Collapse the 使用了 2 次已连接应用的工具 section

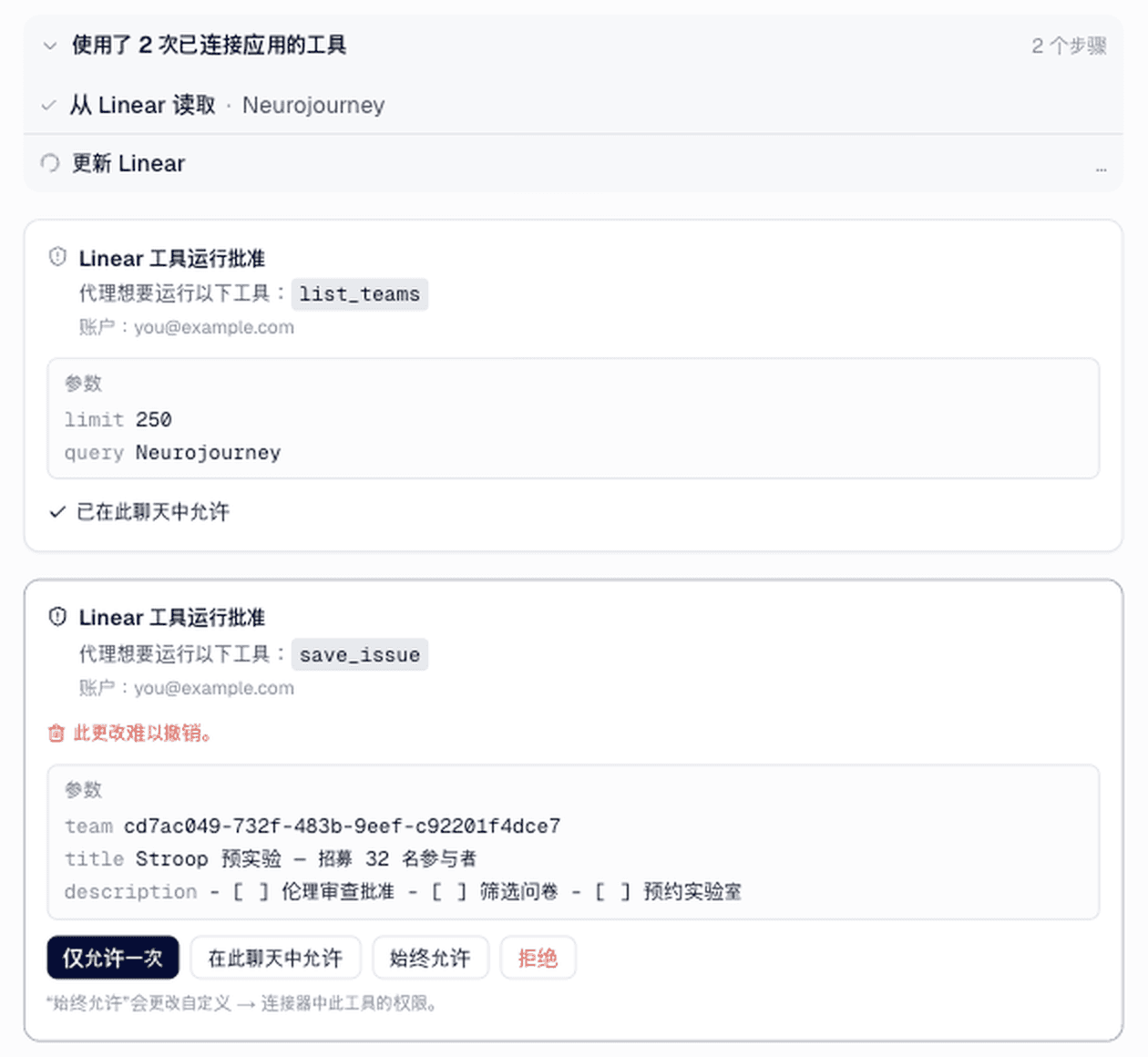pos(50,46)
